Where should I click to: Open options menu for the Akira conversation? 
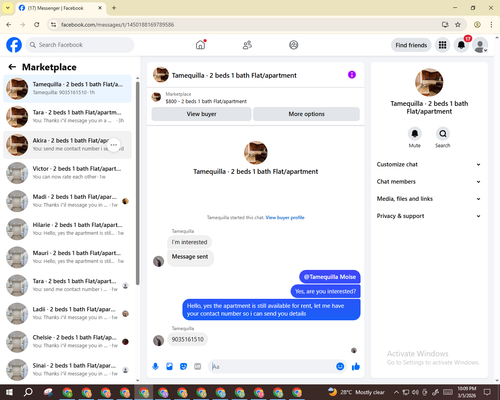click(x=114, y=145)
